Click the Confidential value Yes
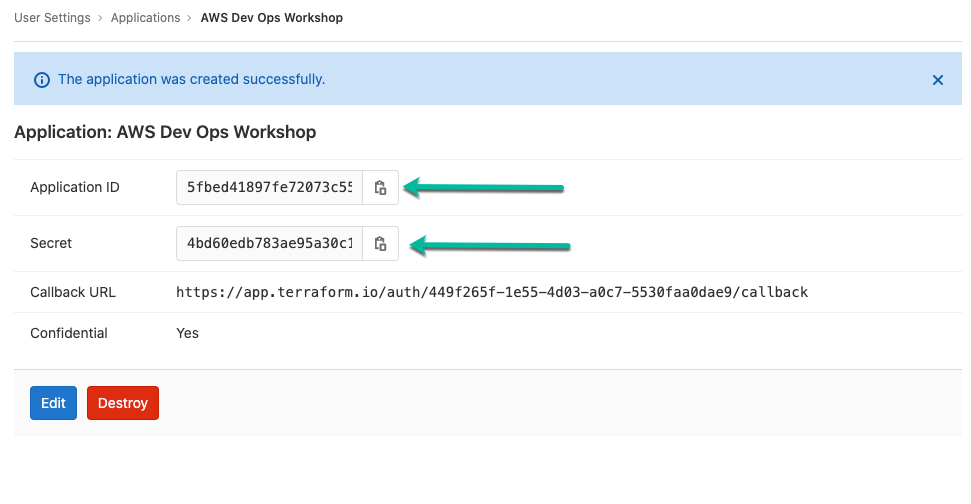The image size is (971, 504). pos(188,333)
